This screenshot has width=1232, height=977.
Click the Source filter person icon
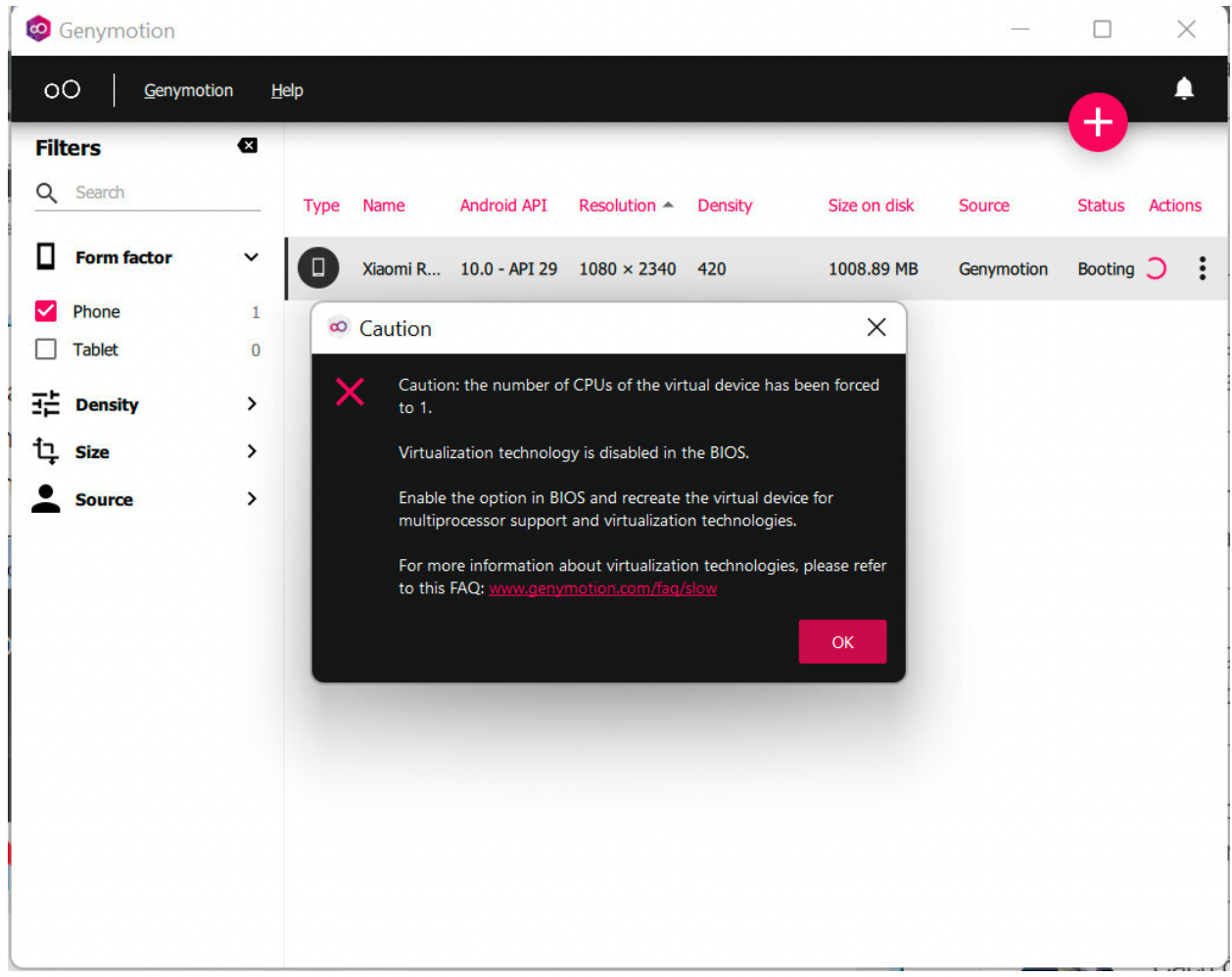tap(46, 498)
